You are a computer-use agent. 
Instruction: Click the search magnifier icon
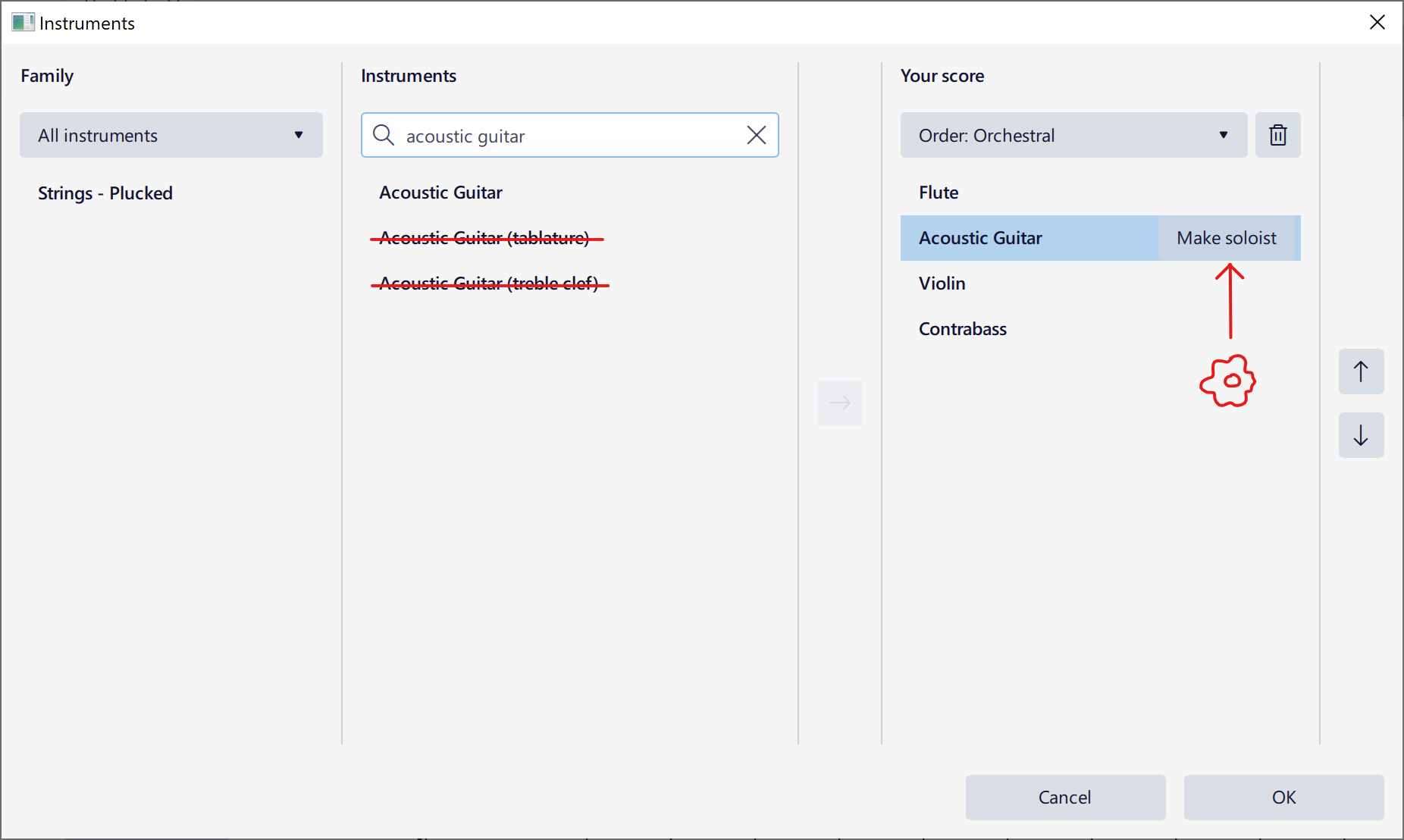tap(384, 135)
